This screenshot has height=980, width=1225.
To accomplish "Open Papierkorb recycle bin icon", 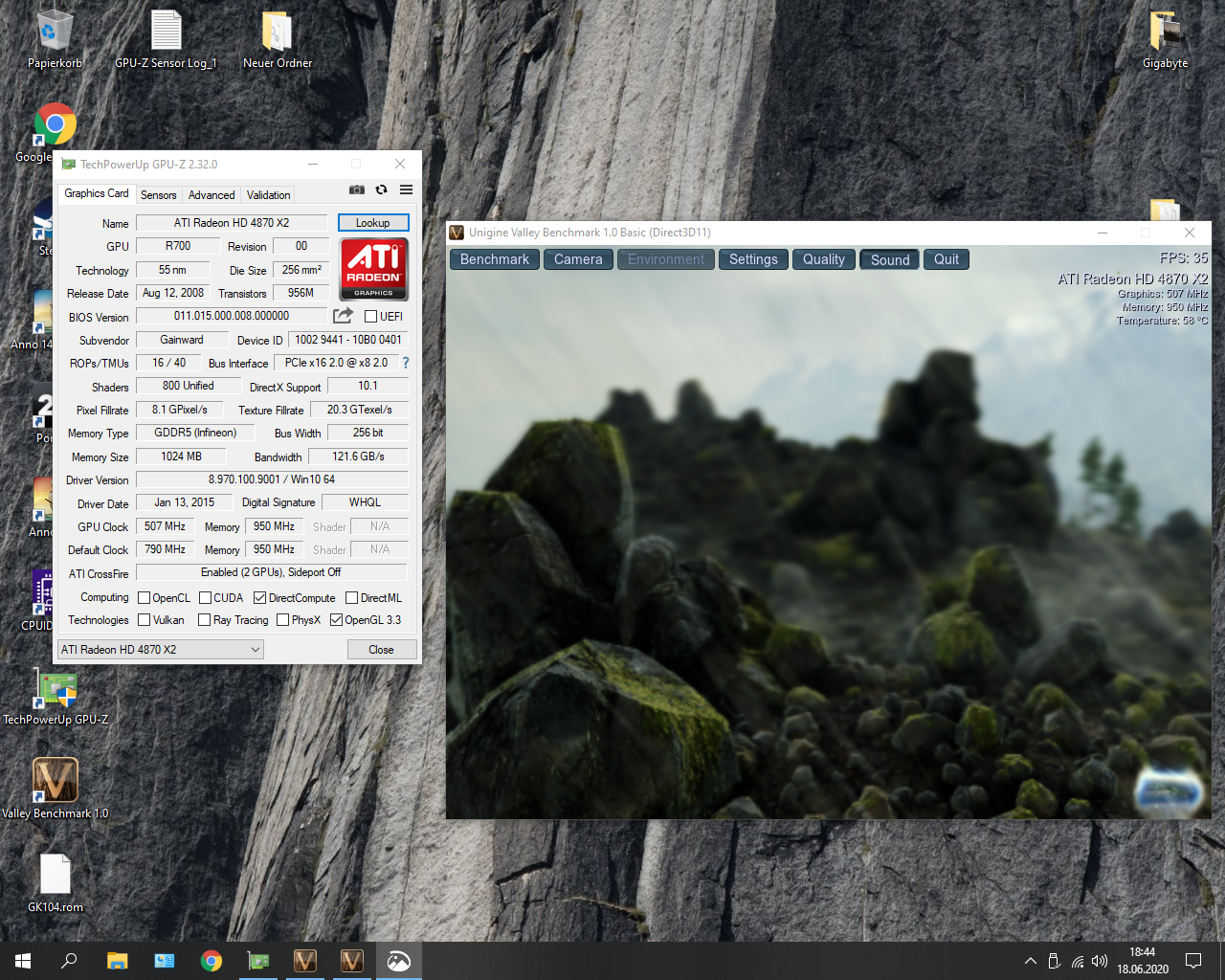I will [x=55, y=39].
